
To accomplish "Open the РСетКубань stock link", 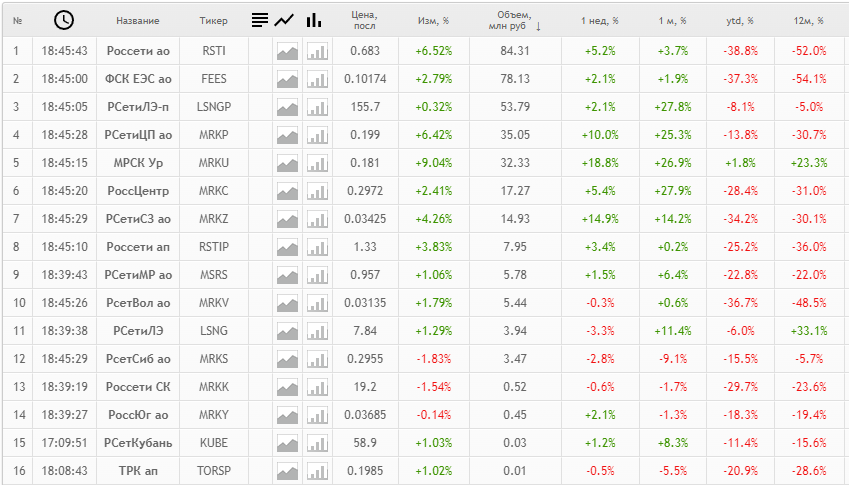I will pyautogui.click(x=138, y=443).
